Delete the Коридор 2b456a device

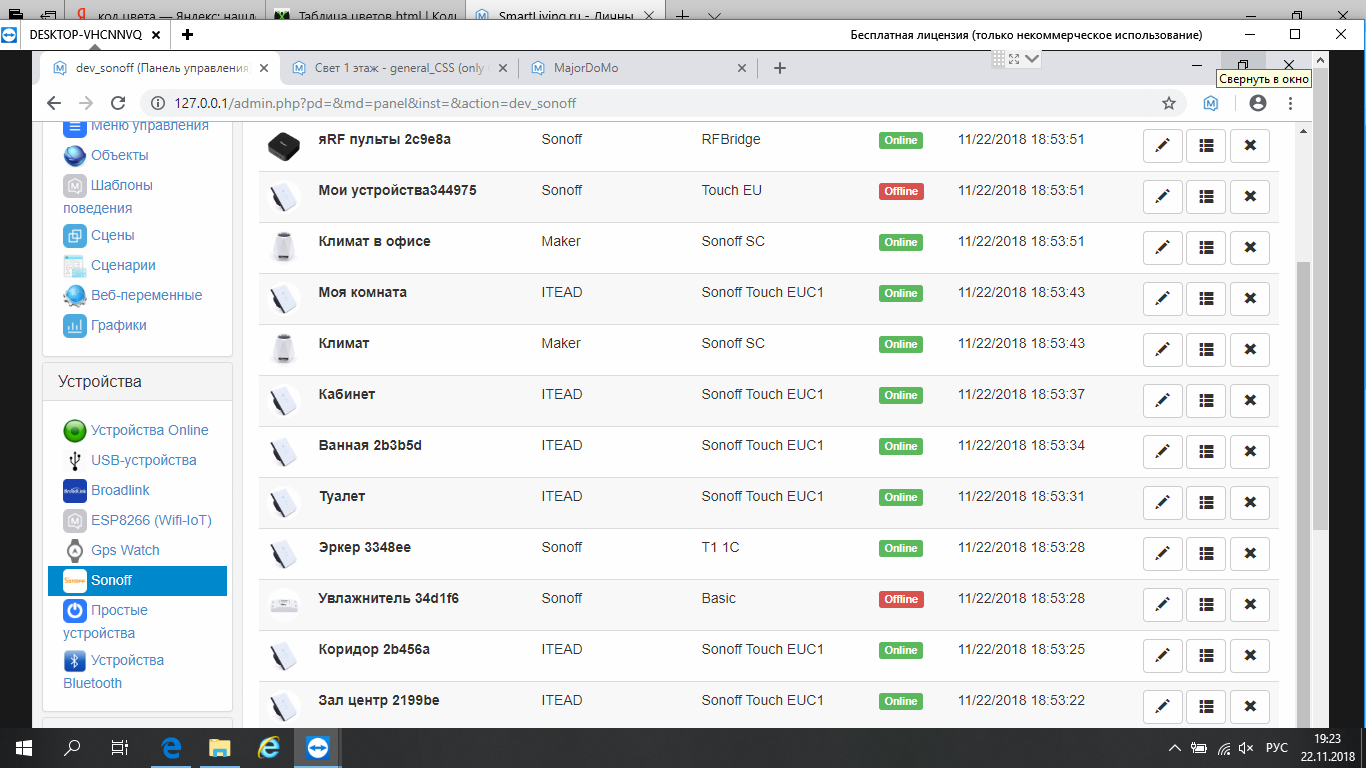(x=1250, y=656)
